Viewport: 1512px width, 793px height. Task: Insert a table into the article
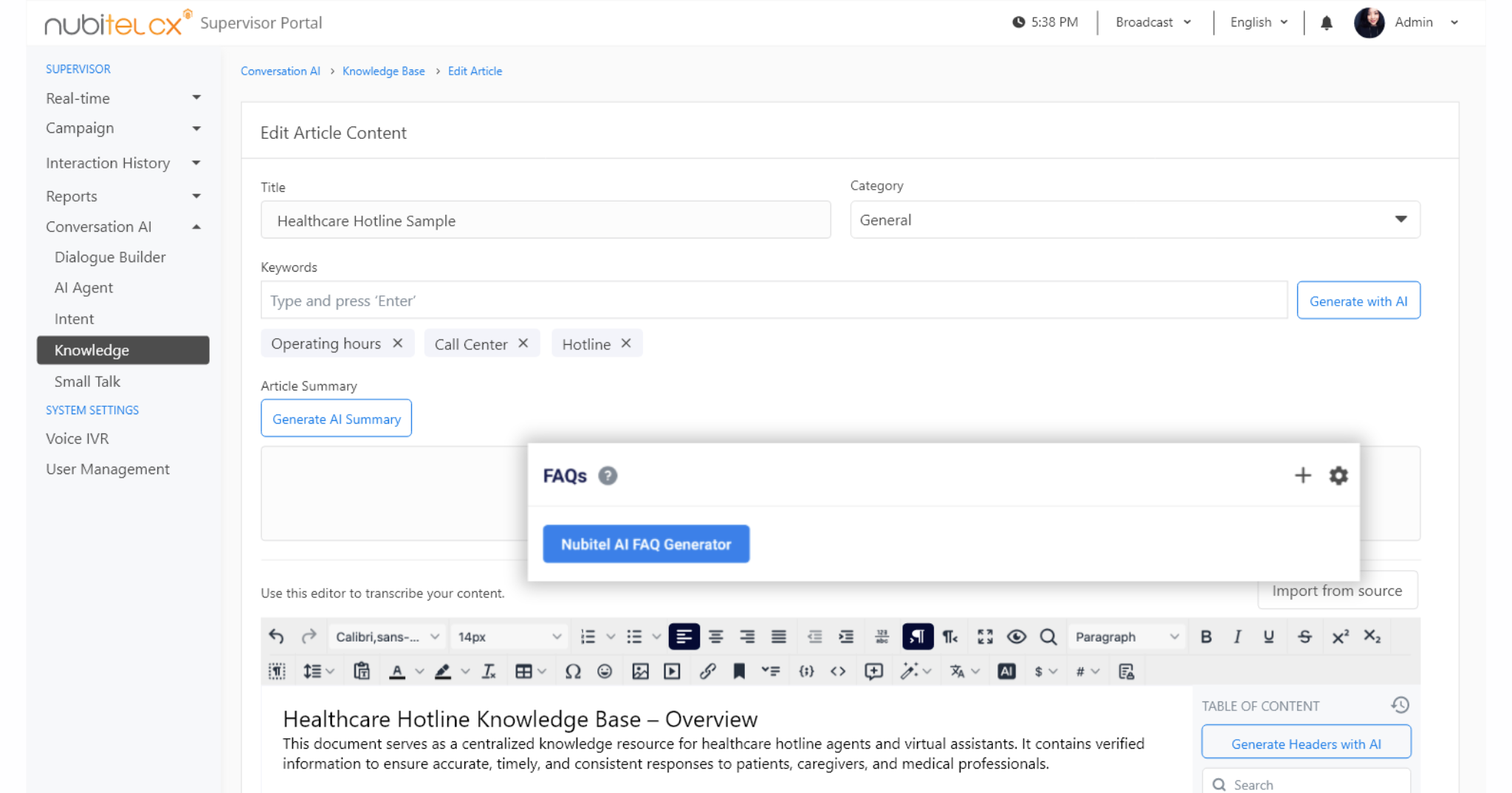[525, 670]
